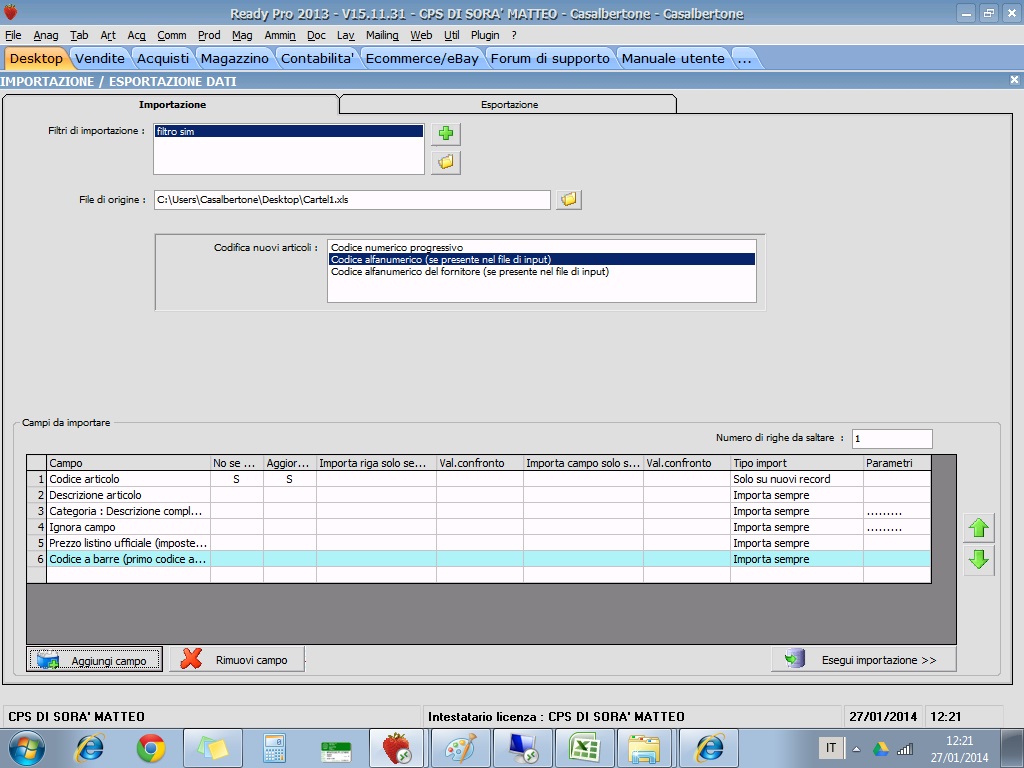The image size is (1024, 768).
Task: Switch to the Ready Pro strawberry taskbar icon
Action: coord(397,748)
